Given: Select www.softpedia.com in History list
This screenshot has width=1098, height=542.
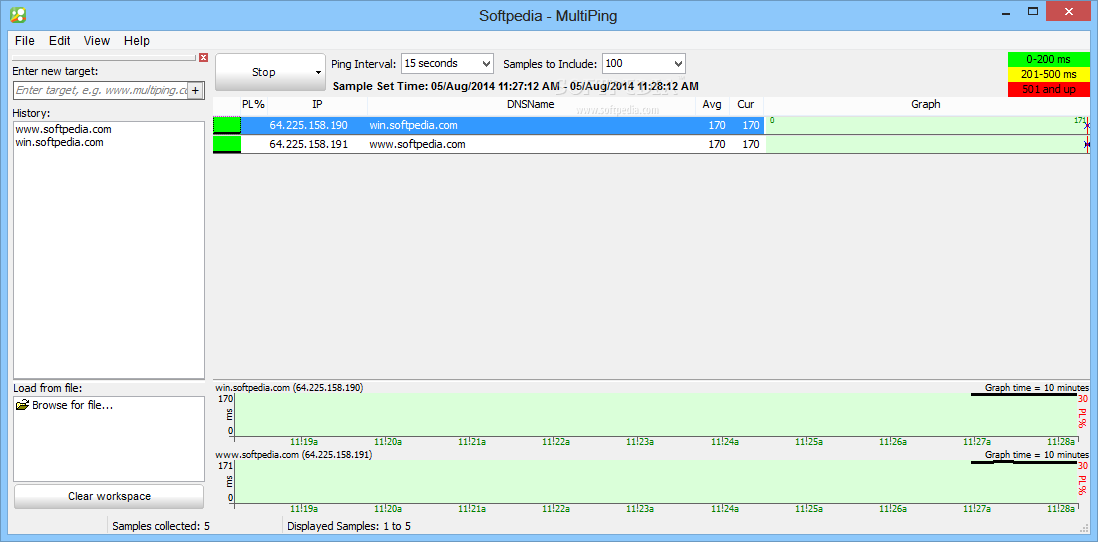Looking at the screenshot, I should point(63,130).
